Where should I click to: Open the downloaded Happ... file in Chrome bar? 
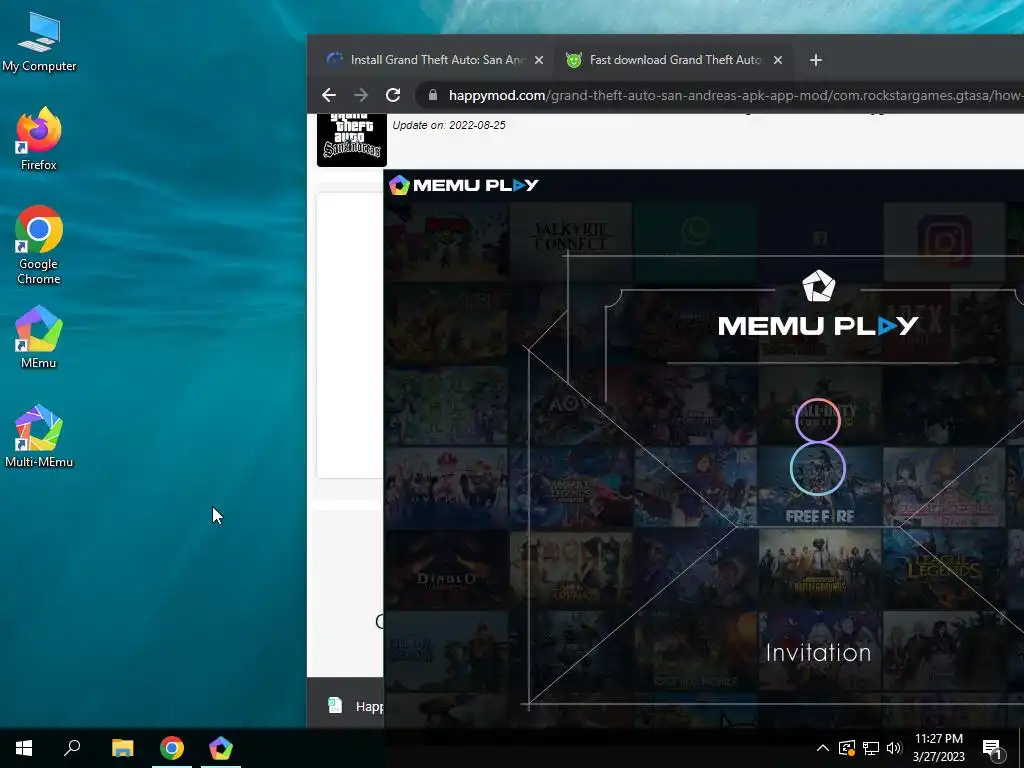[356, 706]
